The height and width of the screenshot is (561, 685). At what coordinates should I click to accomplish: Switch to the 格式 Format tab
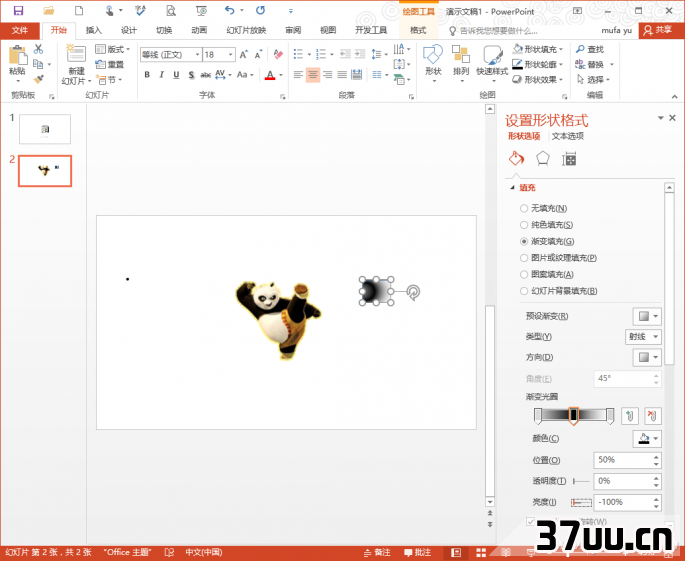418,30
